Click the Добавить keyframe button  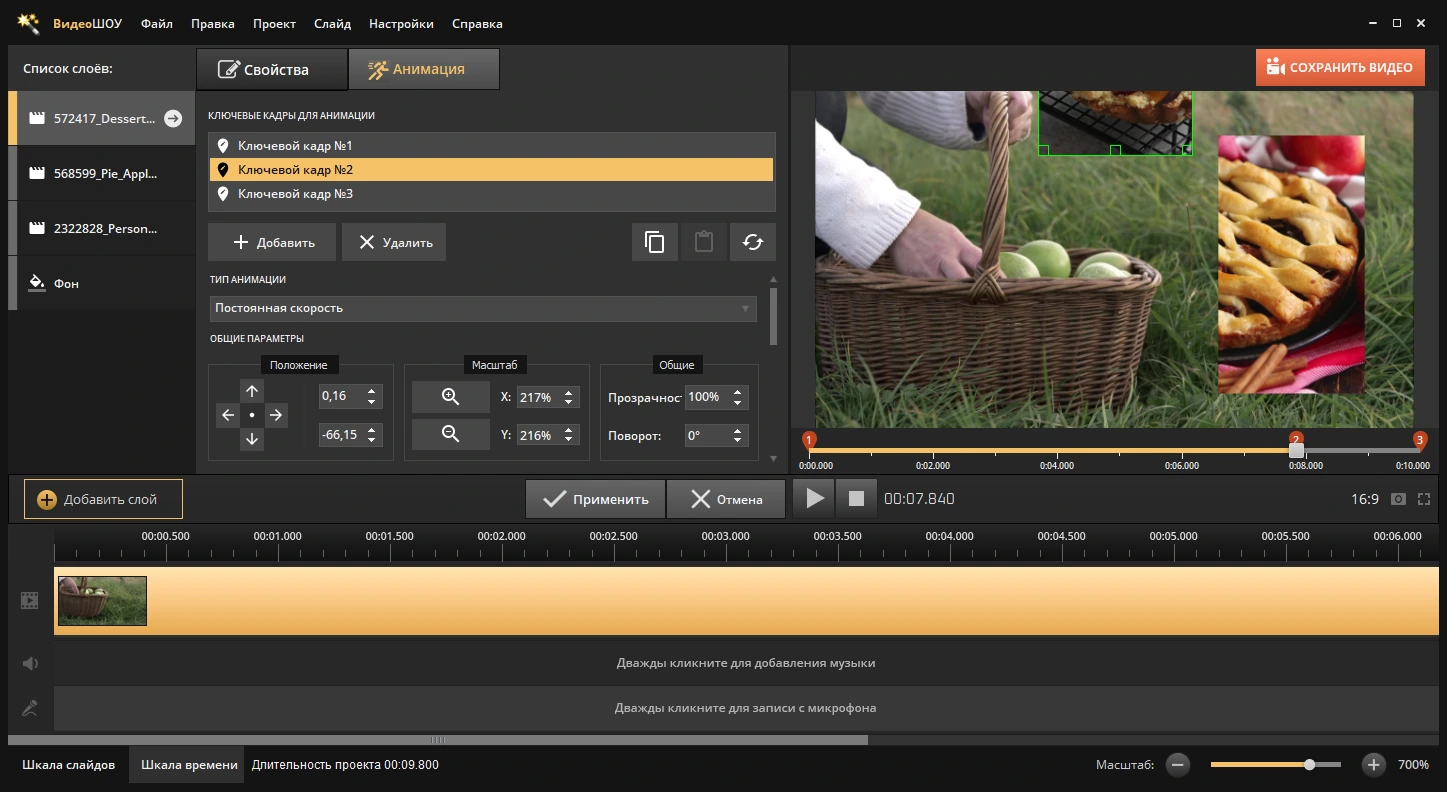tap(272, 242)
